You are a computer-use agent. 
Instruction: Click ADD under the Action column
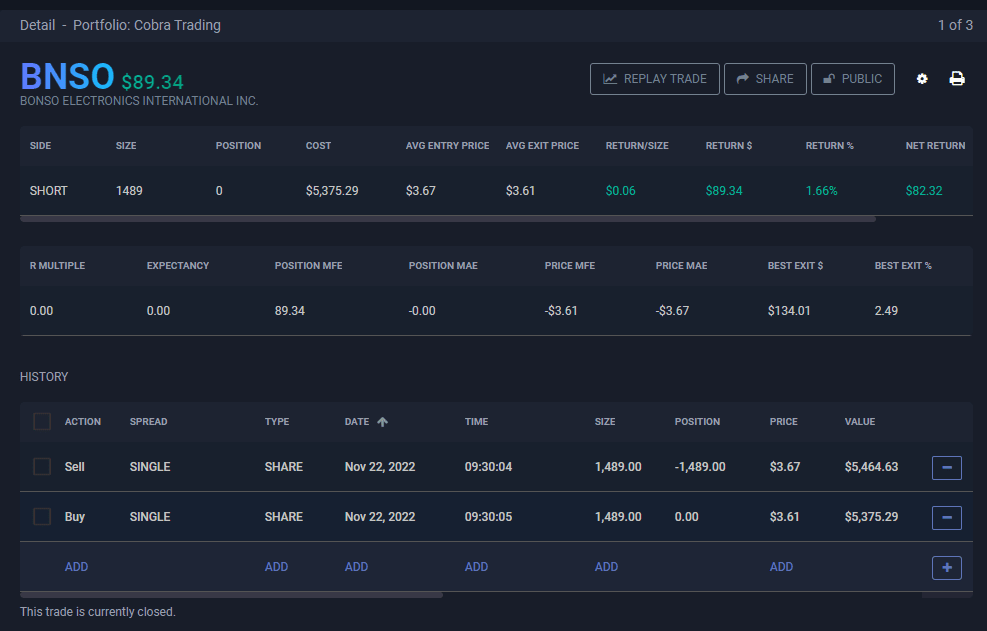[77, 567]
